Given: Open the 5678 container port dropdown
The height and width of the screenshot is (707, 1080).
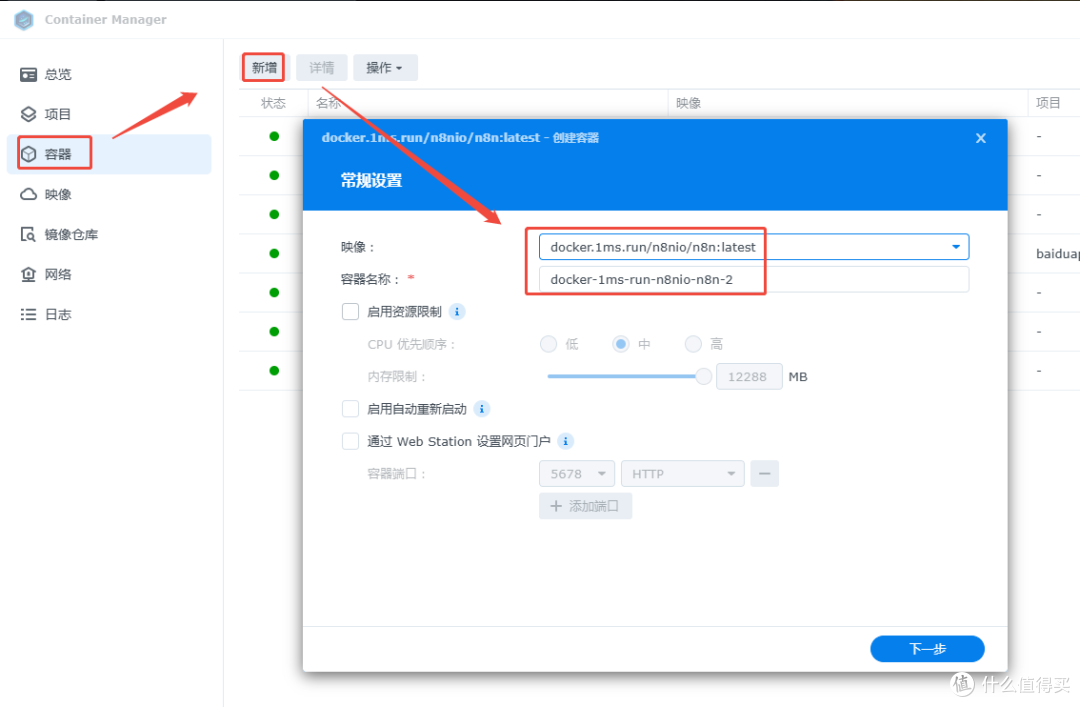Looking at the screenshot, I should (x=577, y=473).
